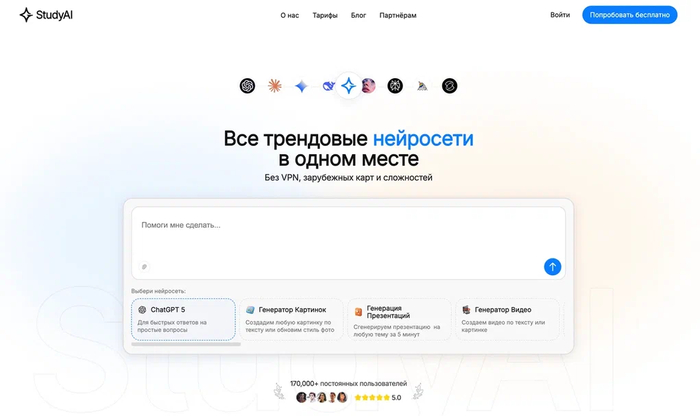Select the ChatGPT swirl icon in carousel

[247, 86]
